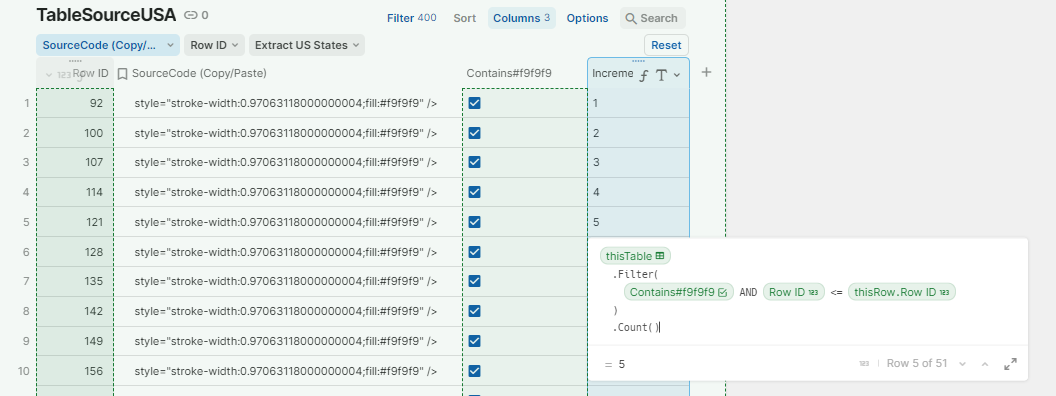Select the Row ID cell showing 135
This screenshot has height=396, width=1056.
pos(75,282)
